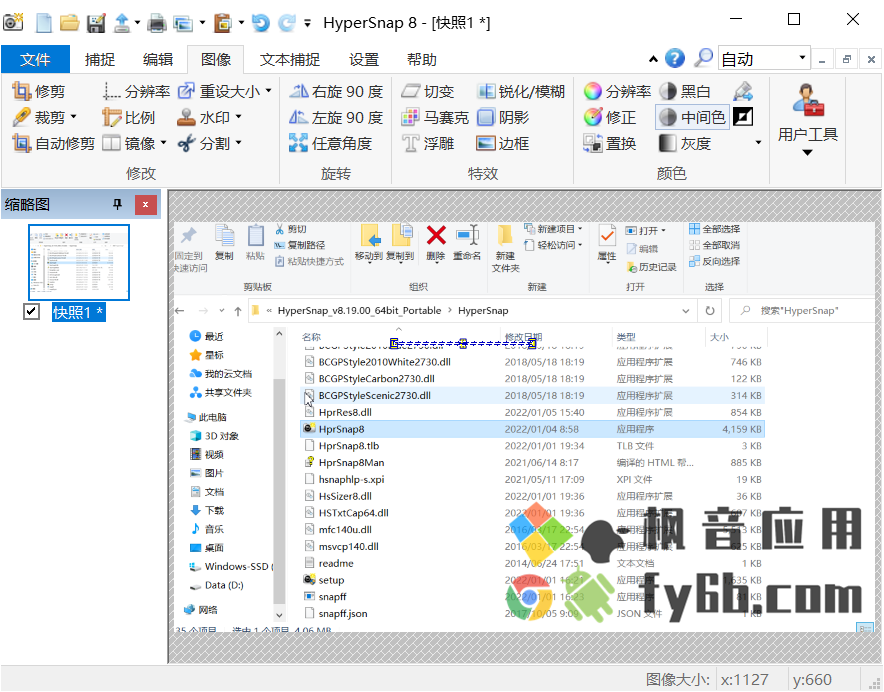Click the paint tube icon in 颜色 group
Image resolution: width=884 pixels, height=692 pixels.
743,91
